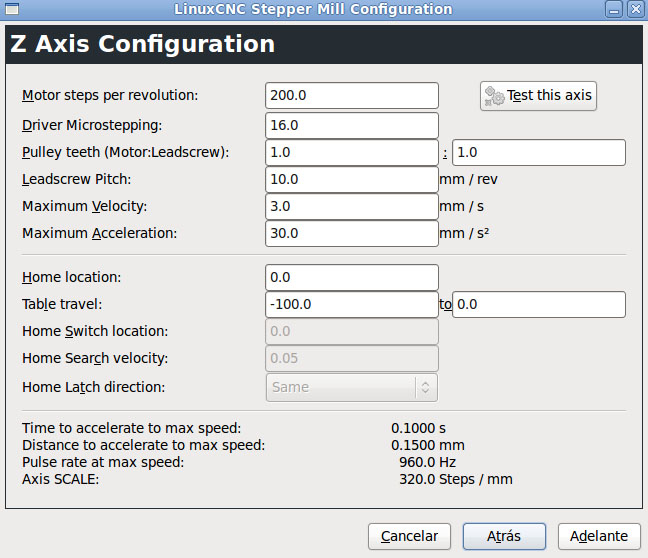
Task: Click the Cancelar button
Action: (409, 536)
